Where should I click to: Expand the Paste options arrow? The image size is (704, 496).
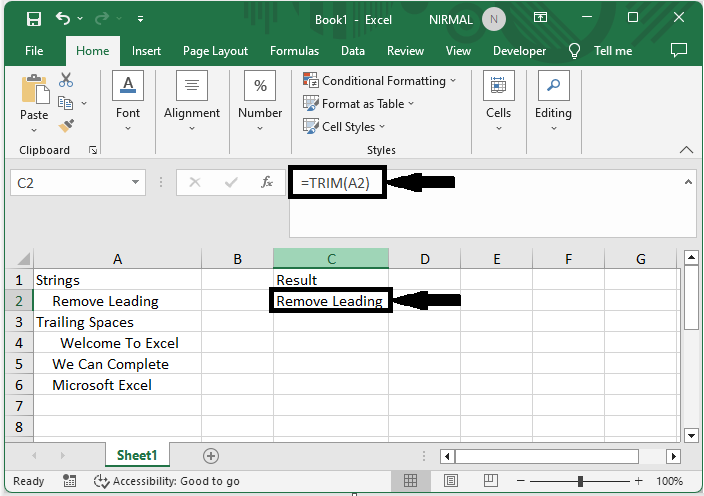tap(34, 130)
